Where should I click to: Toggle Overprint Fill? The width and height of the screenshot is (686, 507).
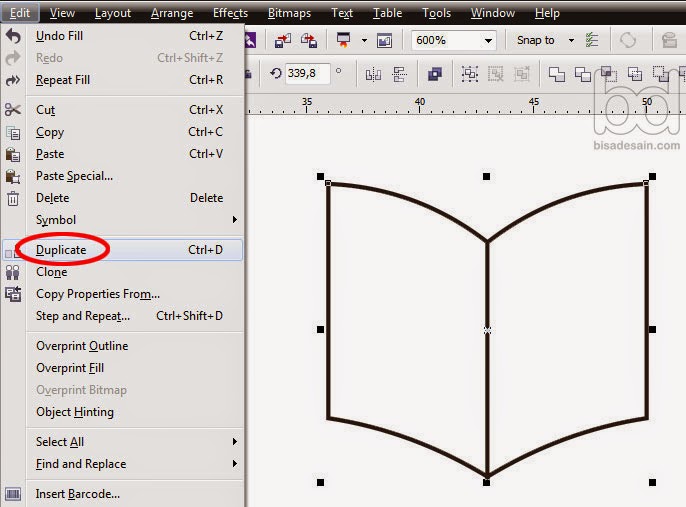(x=122, y=368)
